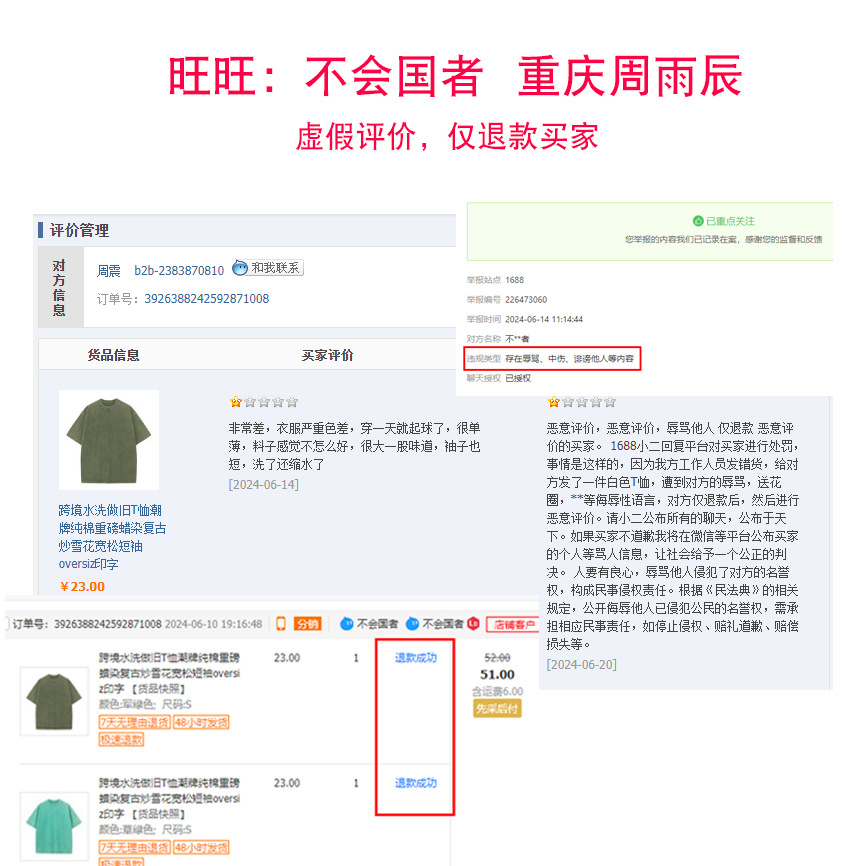866x866 pixels.
Task: Click second 退款成功 refund status link
Action: pos(416,783)
